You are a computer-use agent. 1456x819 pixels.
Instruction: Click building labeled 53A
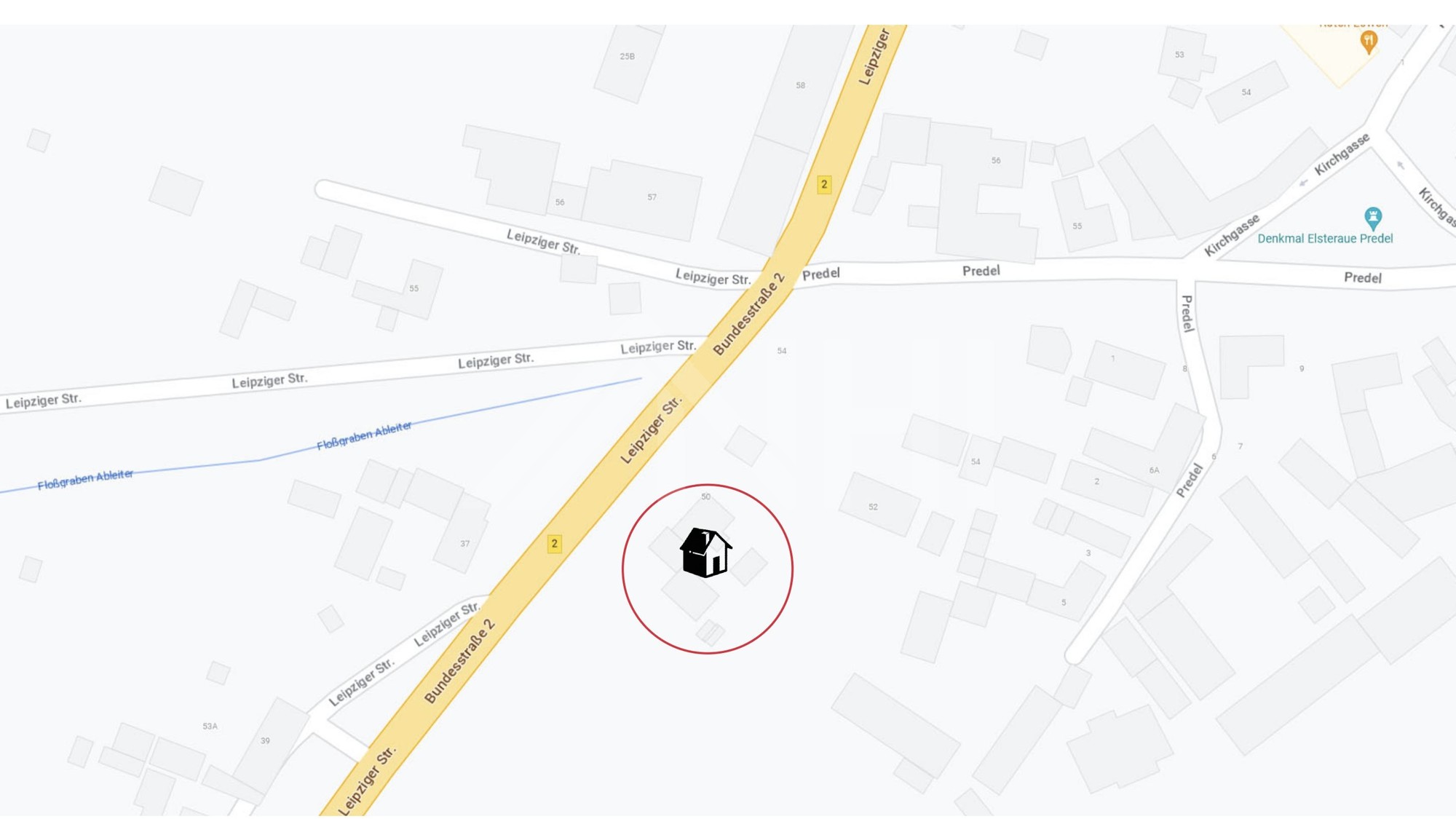[210, 726]
